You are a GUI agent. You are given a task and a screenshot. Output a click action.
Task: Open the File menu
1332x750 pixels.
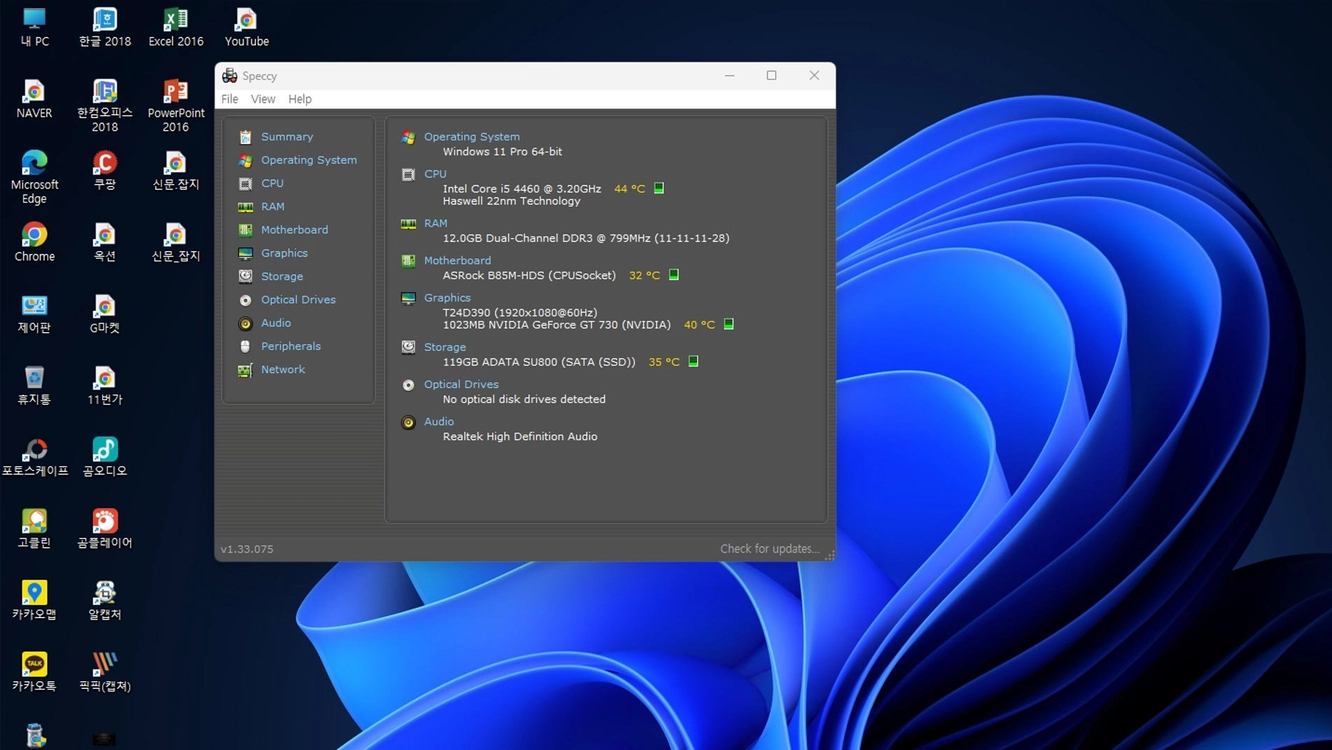click(230, 99)
